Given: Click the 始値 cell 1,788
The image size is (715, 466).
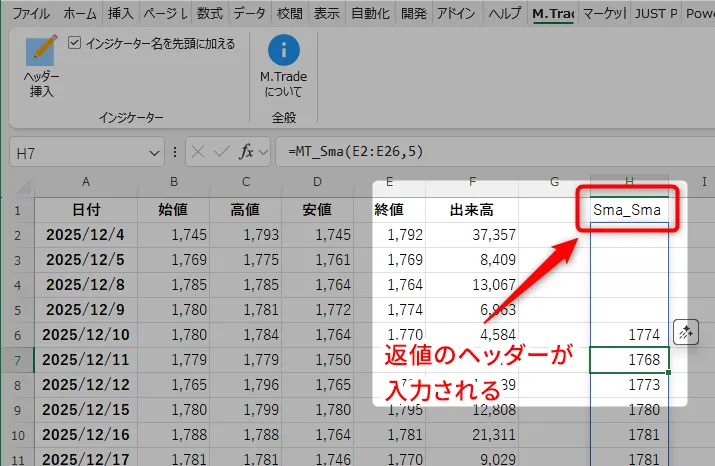Looking at the screenshot, I should point(174,435).
